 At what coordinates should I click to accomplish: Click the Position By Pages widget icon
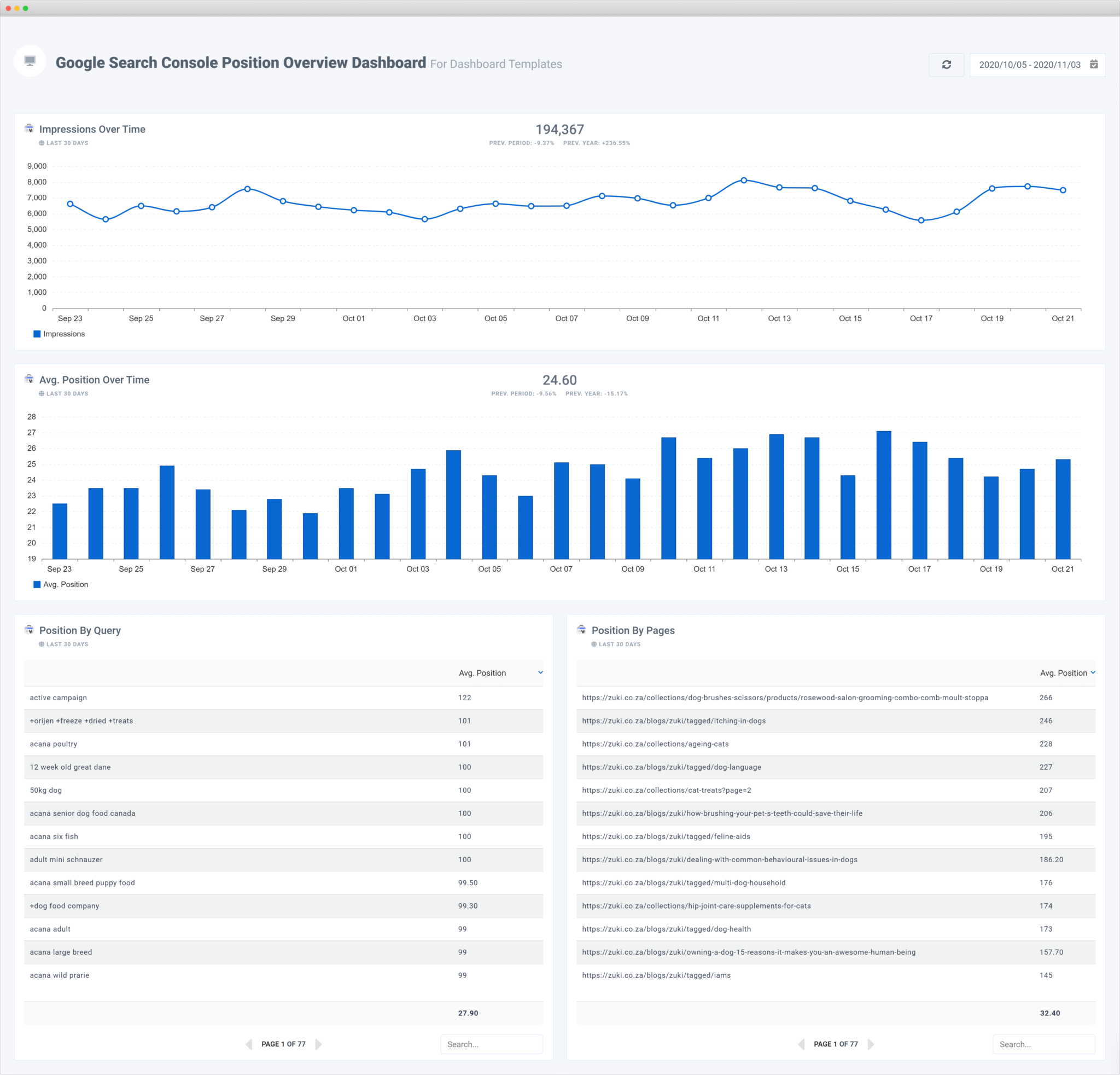coord(582,629)
